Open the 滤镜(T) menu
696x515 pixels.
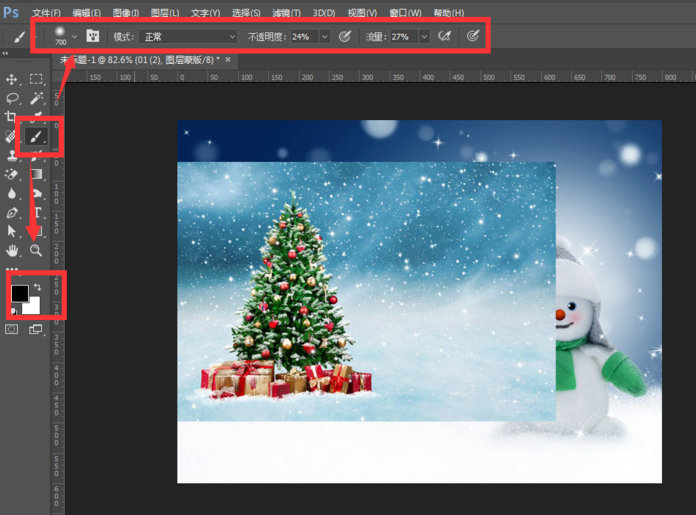pyautogui.click(x=286, y=13)
